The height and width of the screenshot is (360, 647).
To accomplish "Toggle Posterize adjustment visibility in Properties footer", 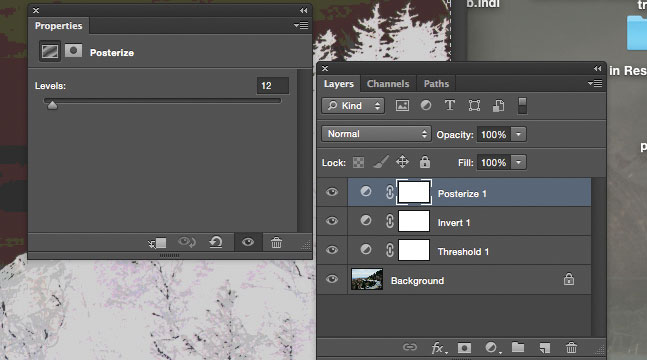I will pyautogui.click(x=248, y=242).
